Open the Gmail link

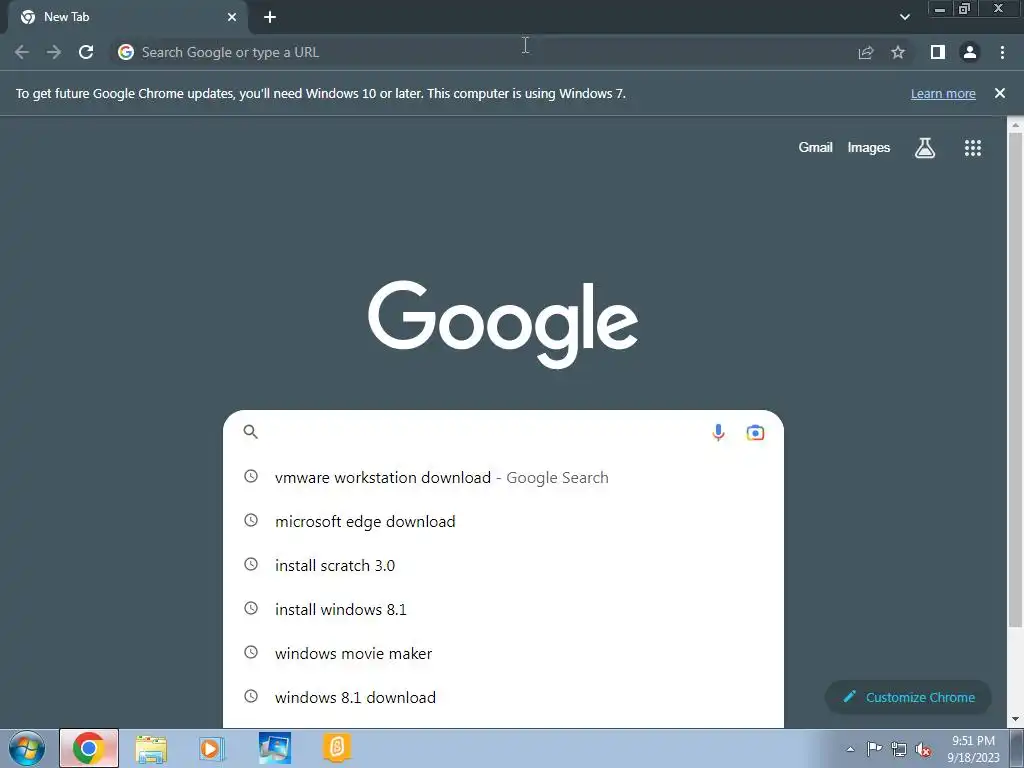click(x=815, y=148)
